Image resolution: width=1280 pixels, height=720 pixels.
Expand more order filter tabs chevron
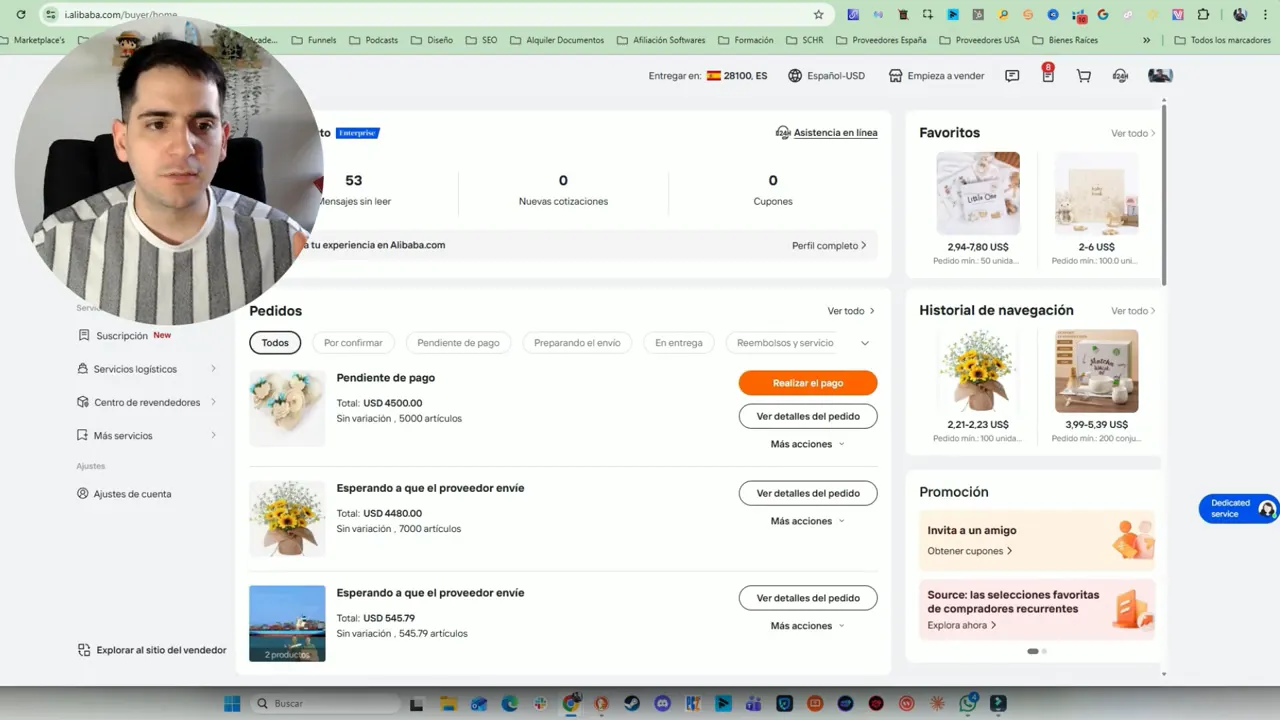pyautogui.click(x=865, y=343)
